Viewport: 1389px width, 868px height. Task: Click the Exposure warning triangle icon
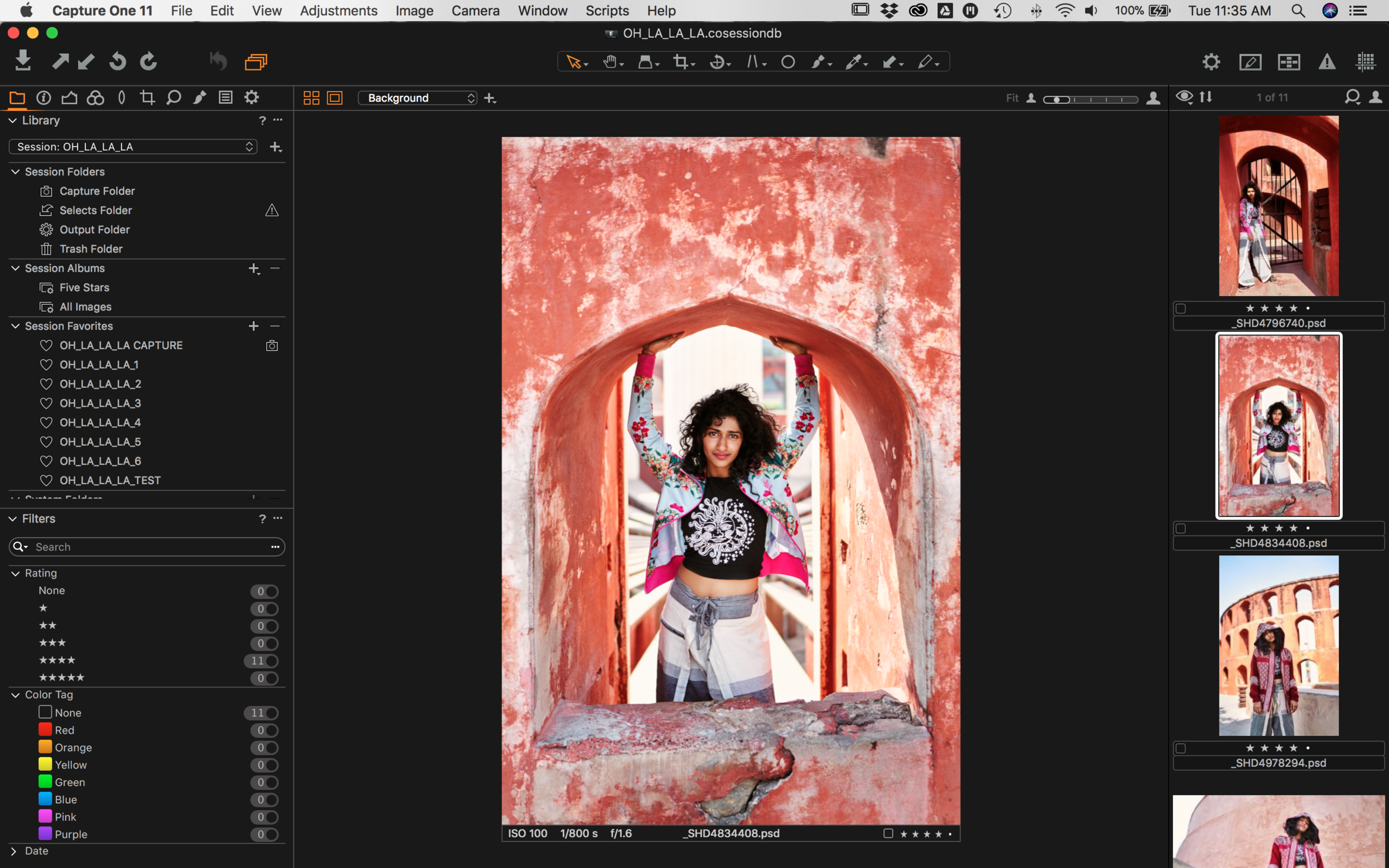1326,62
